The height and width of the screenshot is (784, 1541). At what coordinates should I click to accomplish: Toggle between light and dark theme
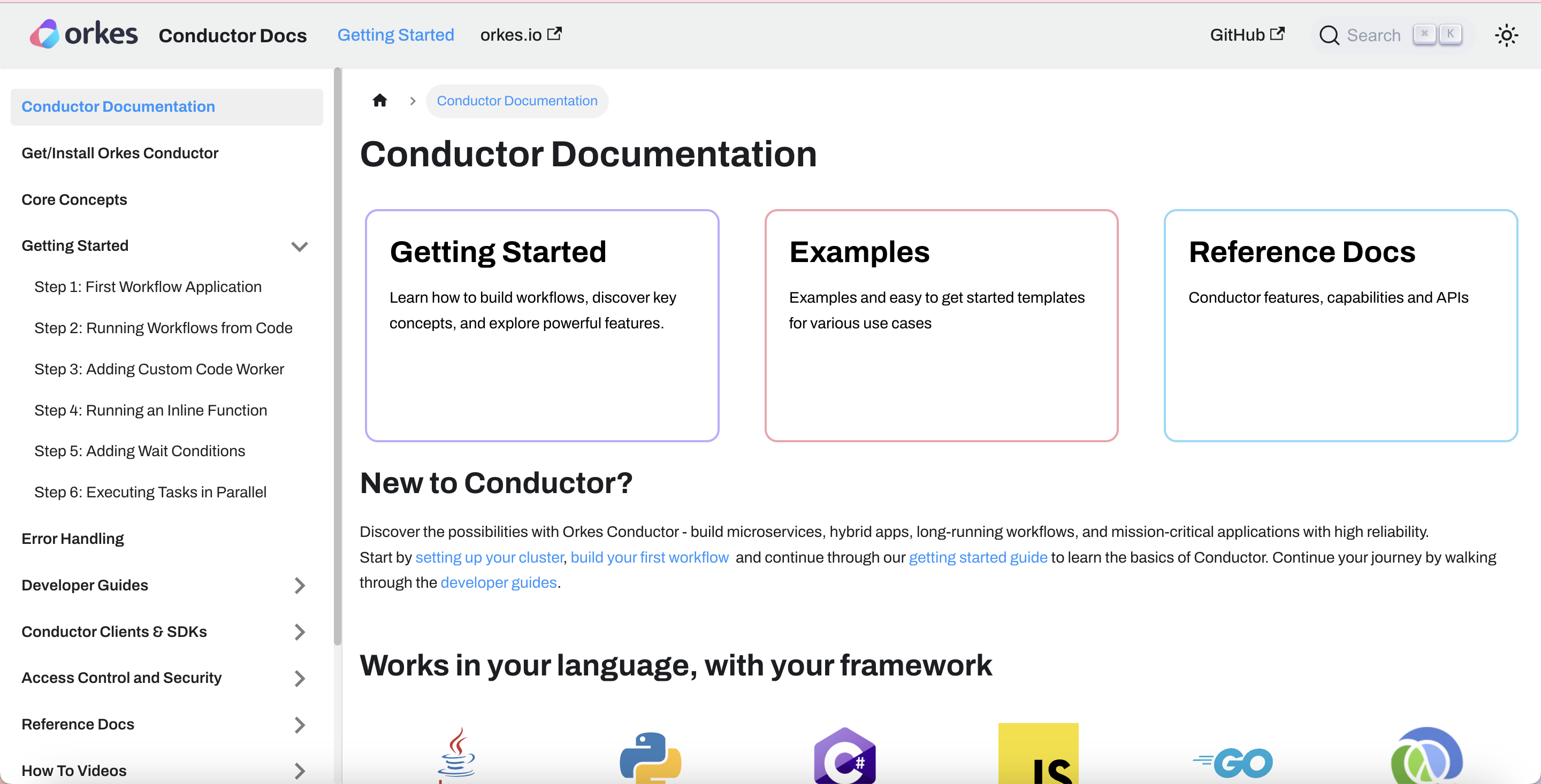(x=1506, y=35)
